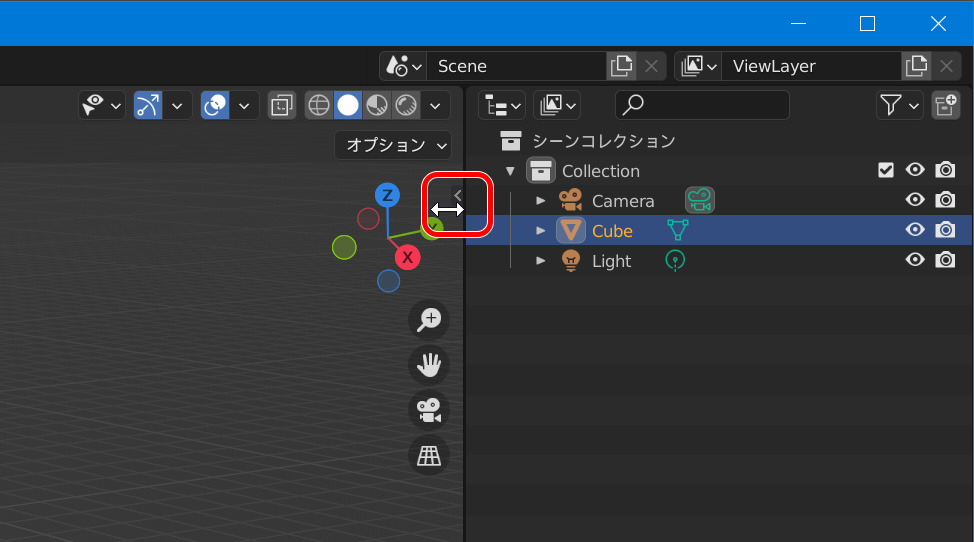Hide Camera in viewport

click(915, 199)
